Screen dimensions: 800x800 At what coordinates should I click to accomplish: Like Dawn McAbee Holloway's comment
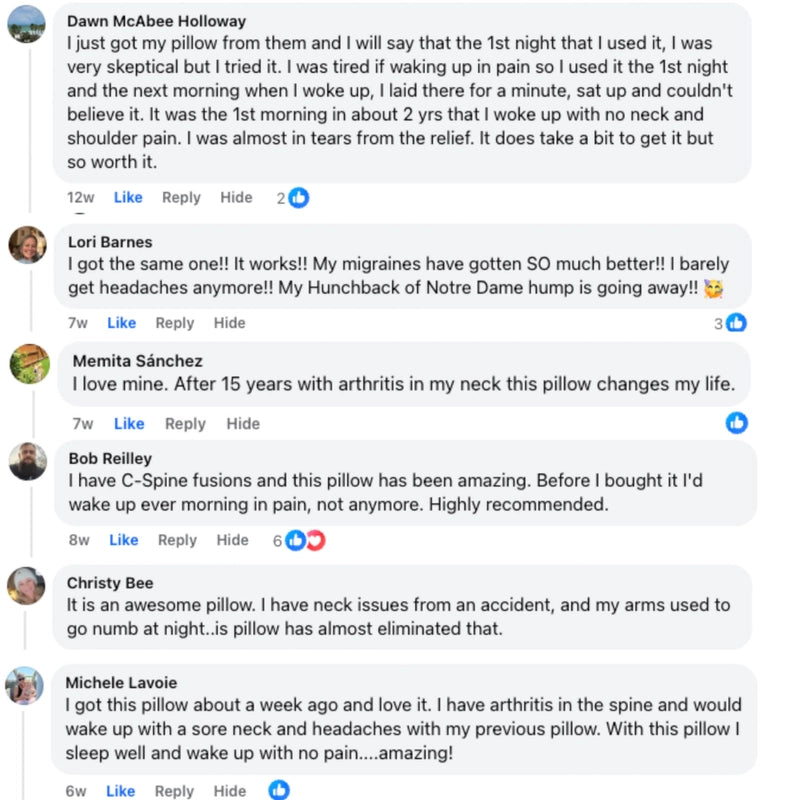(x=128, y=198)
